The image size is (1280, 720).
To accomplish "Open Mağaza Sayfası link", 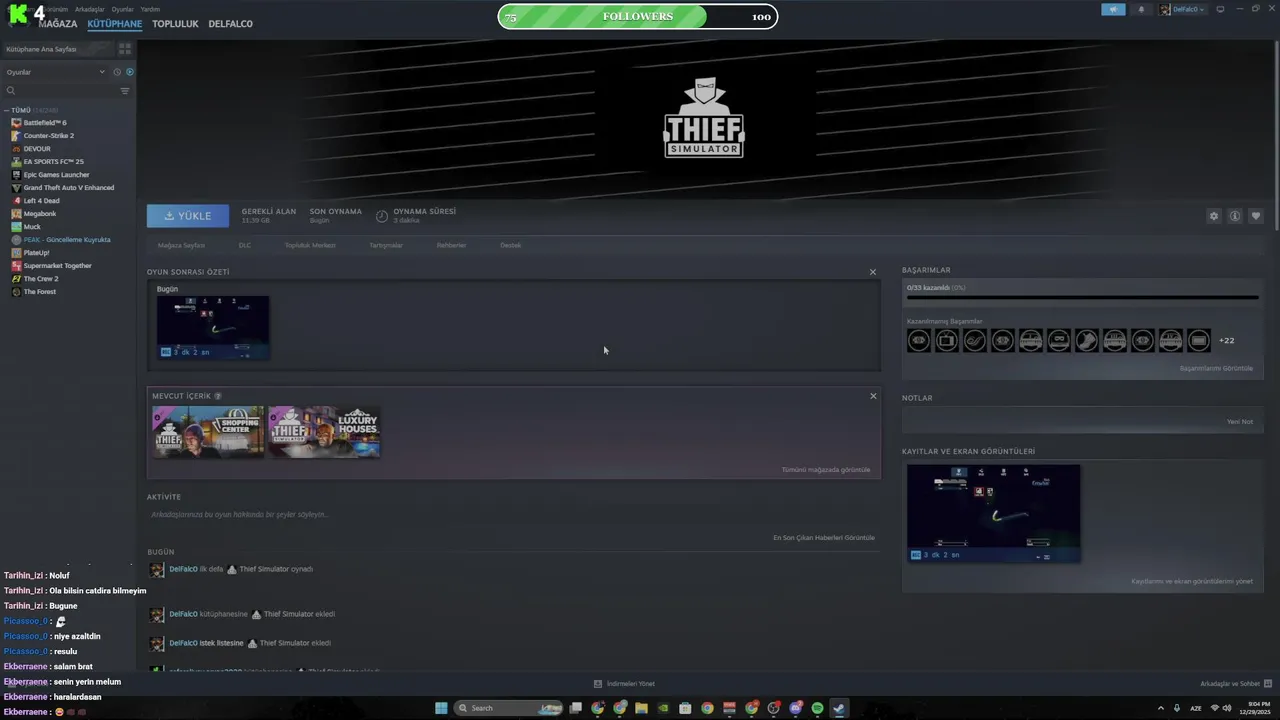I will coord(181,245).
